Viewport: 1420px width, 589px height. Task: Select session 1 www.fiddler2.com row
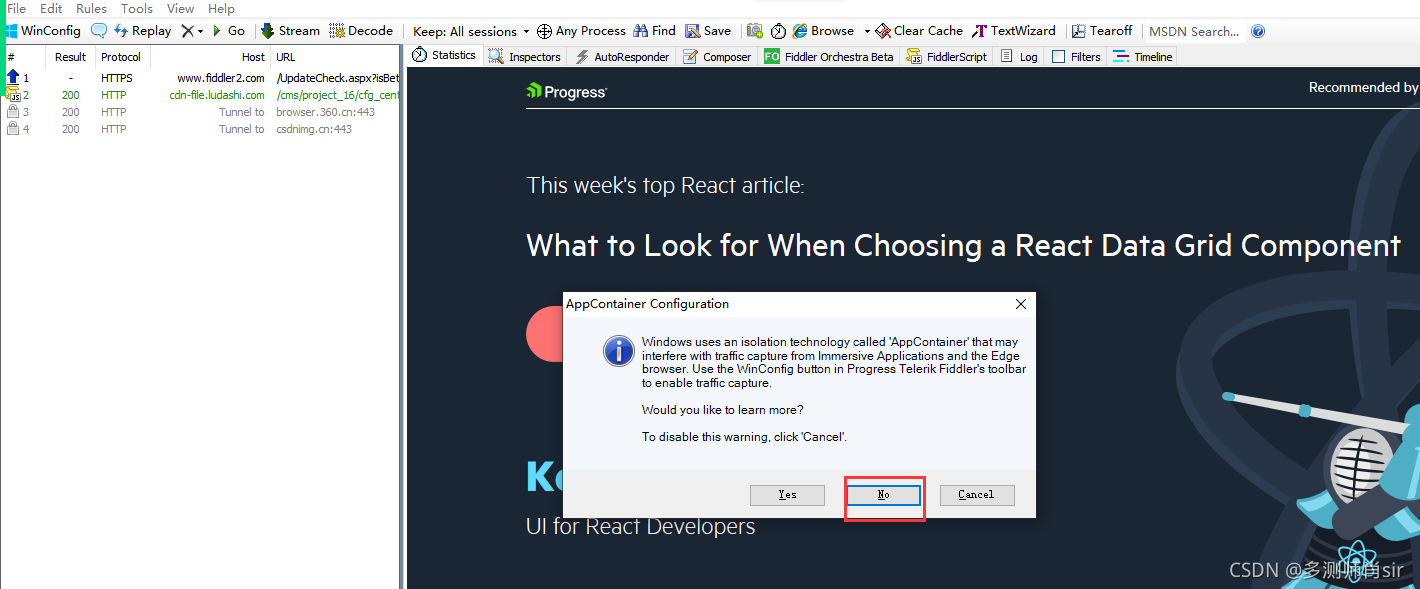tap(200, 78)
